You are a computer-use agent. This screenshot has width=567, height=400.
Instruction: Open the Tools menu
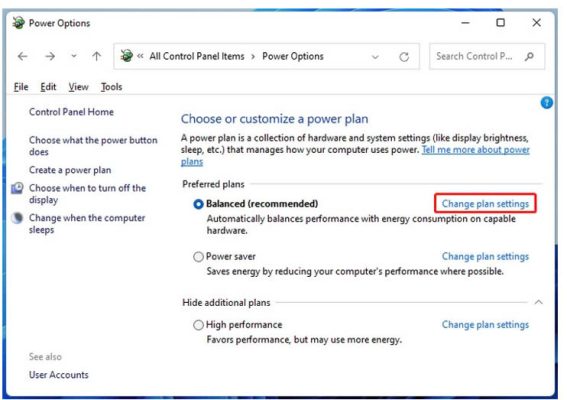click(111, 87)
